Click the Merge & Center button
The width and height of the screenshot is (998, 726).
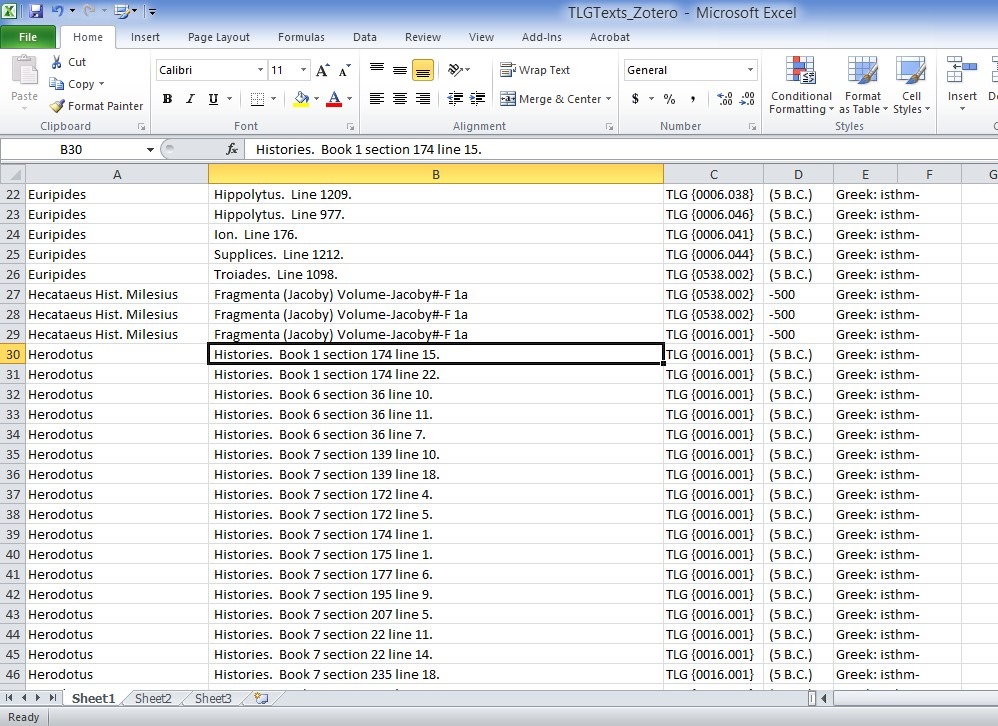pyautogui.click(x=551, y=99)
